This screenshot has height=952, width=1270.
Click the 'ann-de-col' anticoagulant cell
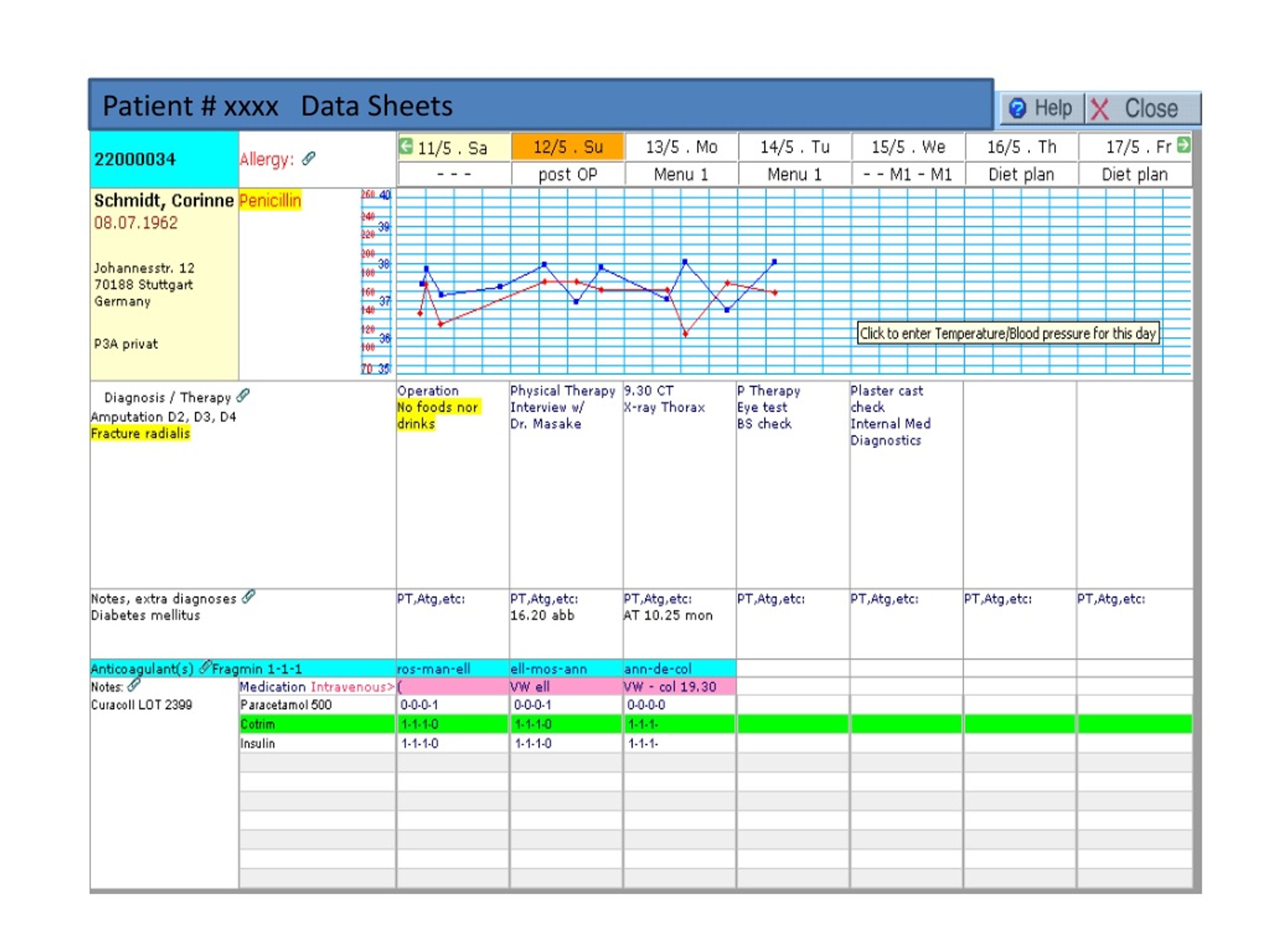679,668
